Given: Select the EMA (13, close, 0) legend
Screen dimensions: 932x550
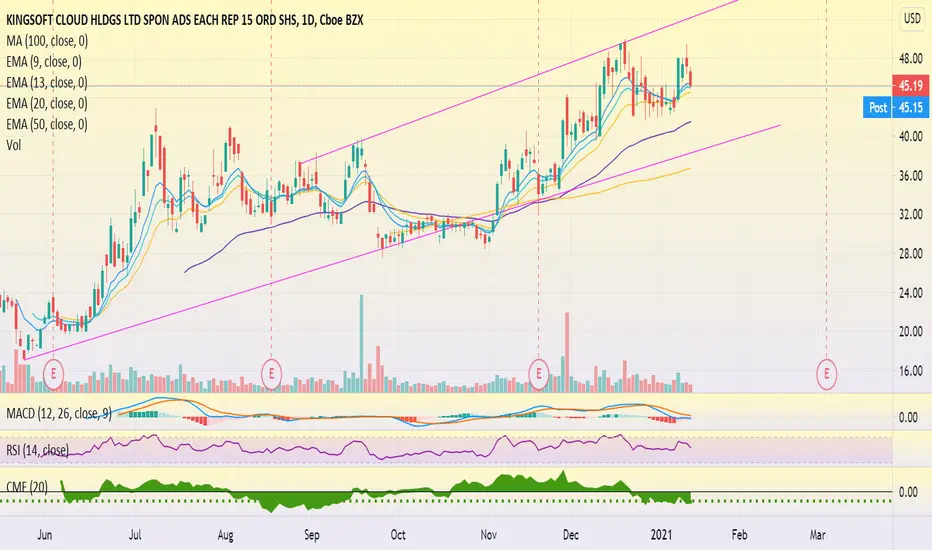Looking at the screenshot, I should [47, 83].
